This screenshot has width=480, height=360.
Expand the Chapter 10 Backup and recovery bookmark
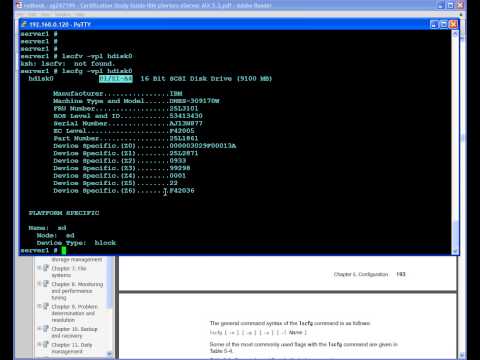(39, 329)
